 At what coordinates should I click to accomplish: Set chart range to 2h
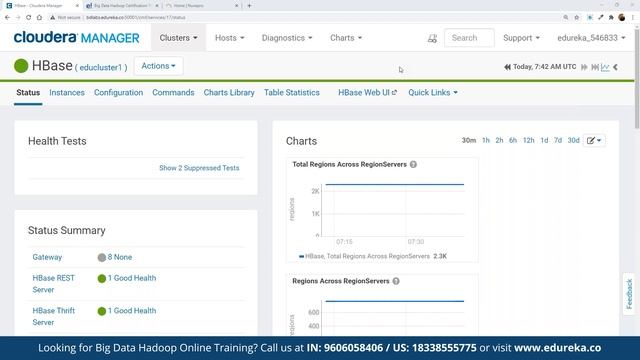499,140
